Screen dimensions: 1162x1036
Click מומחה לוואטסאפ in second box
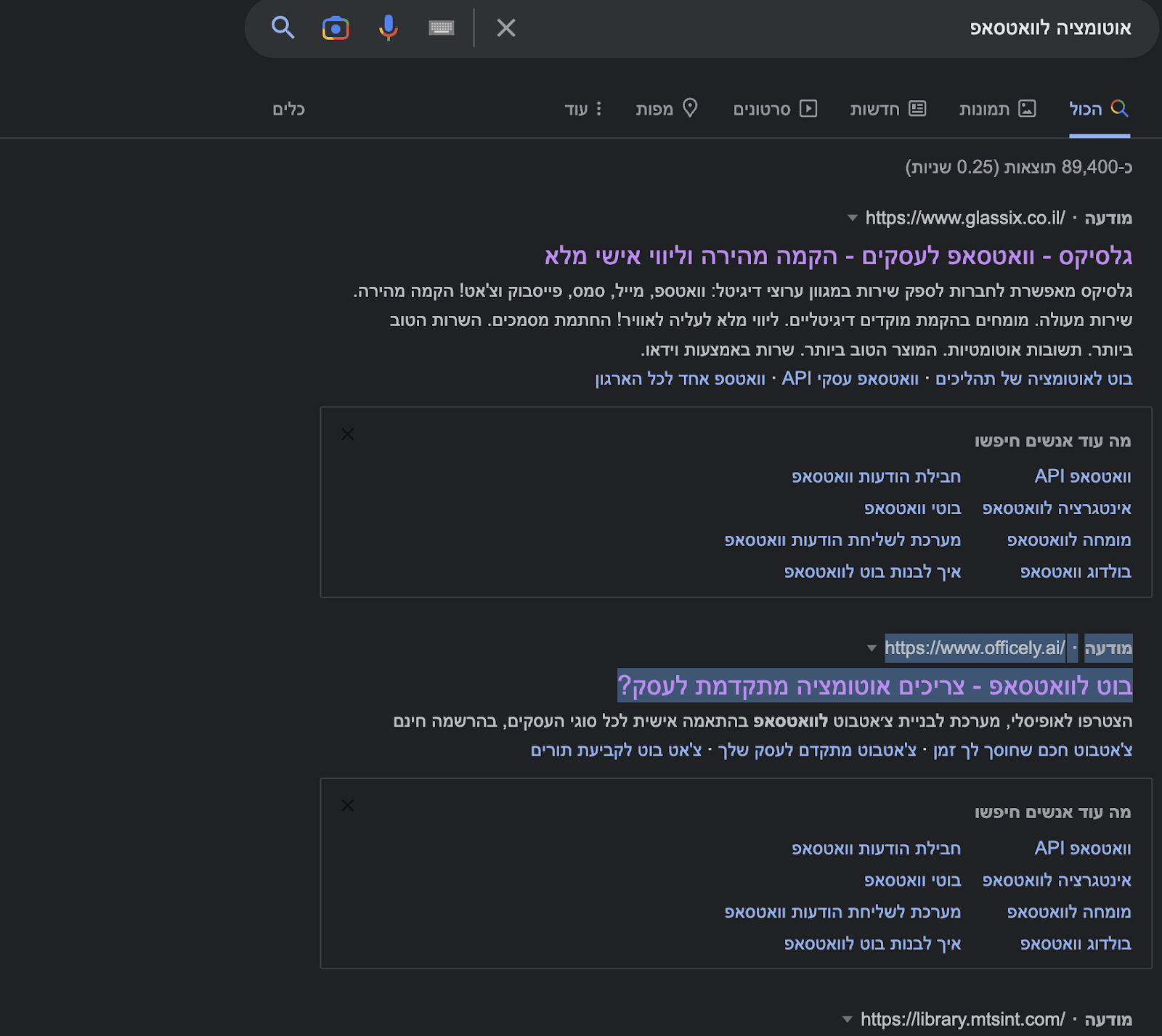tap(1069, 912)
